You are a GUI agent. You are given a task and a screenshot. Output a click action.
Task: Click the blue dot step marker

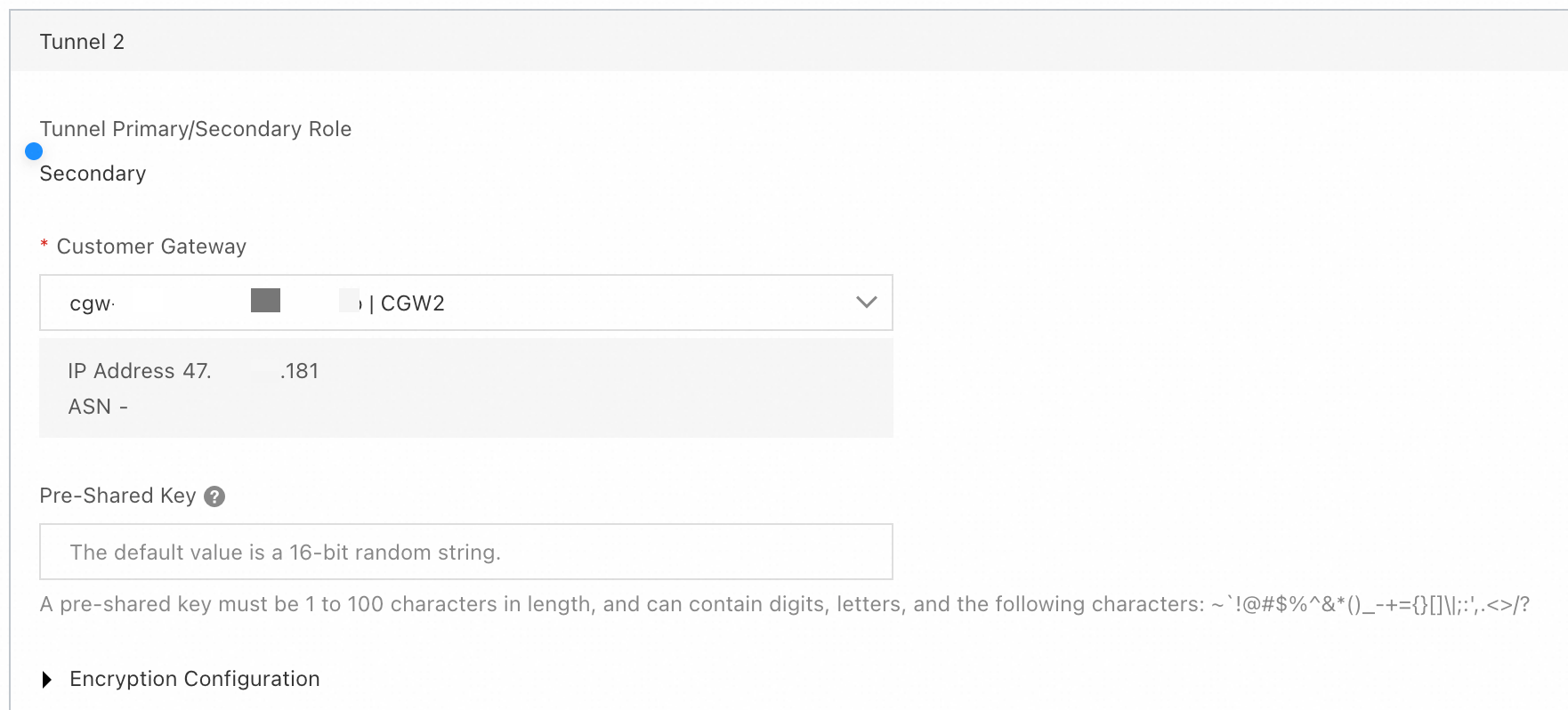point(34,151)
